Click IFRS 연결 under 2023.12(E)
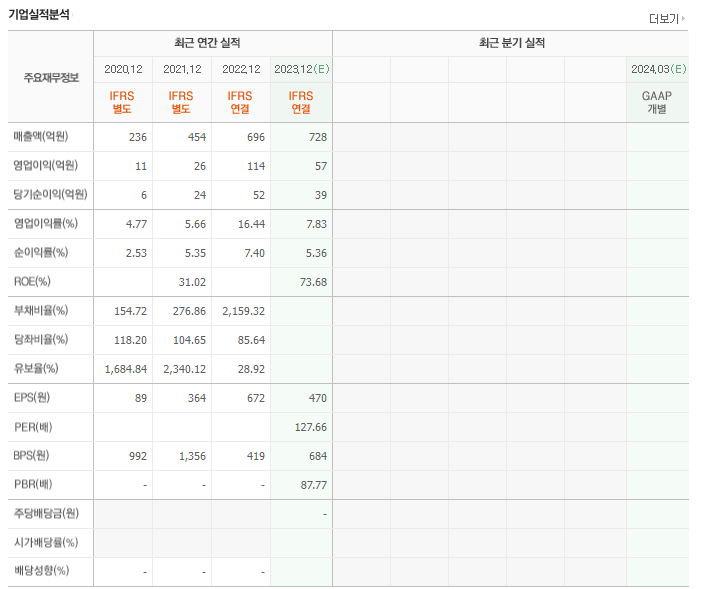The width and height of the screenshot is (705, 589). coord(301,103)
